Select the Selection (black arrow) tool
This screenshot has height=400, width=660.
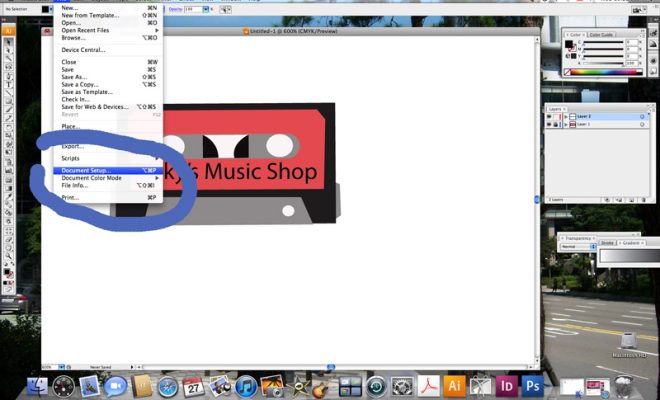coord(8,42)
